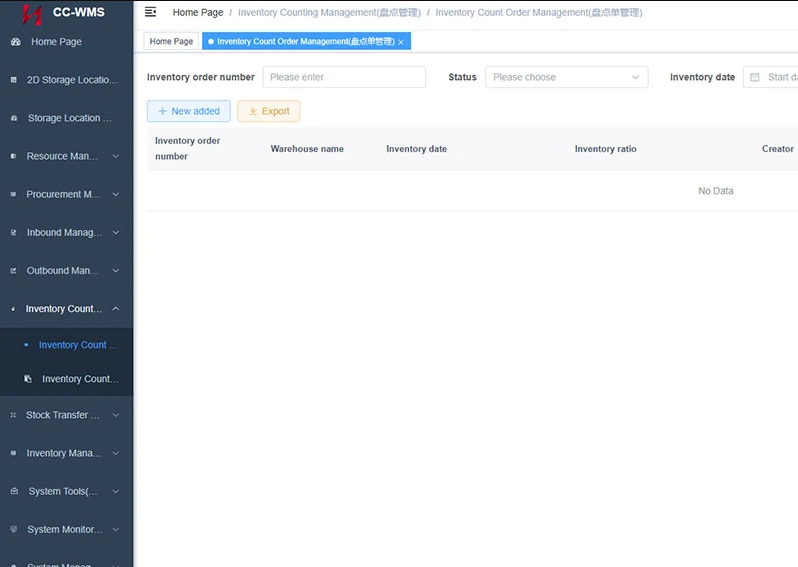Click the System Monitor sidebar icon
The image size is (798, 567).
(x=14, y=529)
